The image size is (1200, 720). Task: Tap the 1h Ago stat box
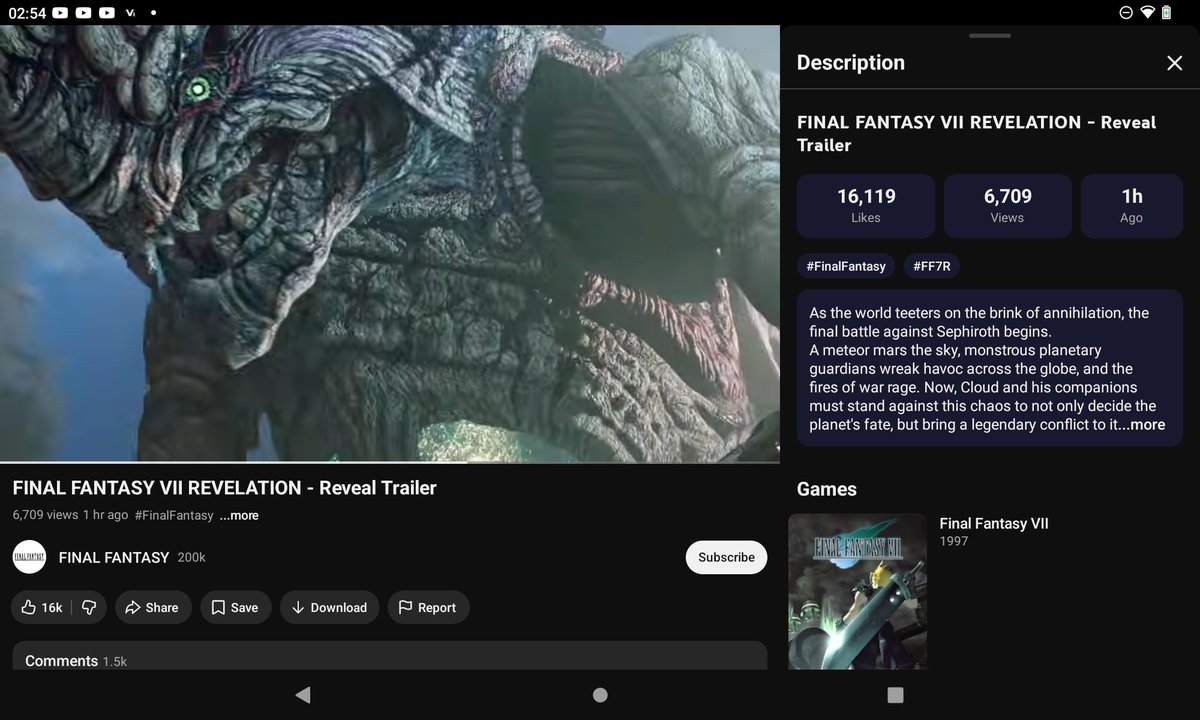click(1131, 206)
